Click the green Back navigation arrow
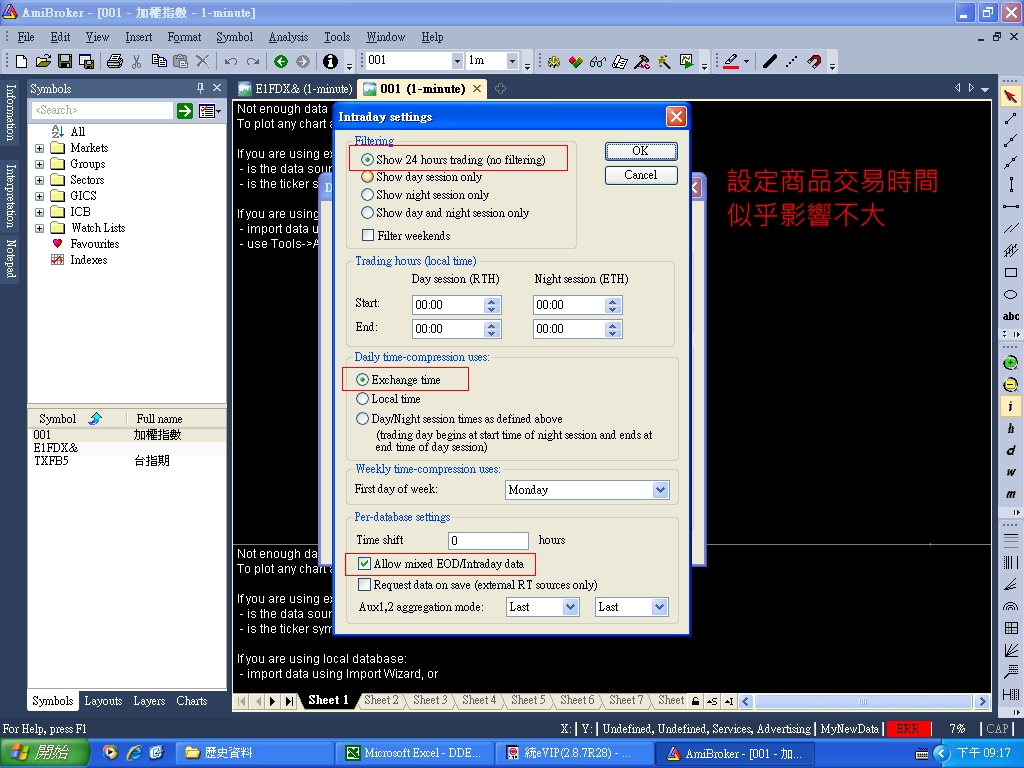The image size is (1024, 768). click(x=281, y=61)
